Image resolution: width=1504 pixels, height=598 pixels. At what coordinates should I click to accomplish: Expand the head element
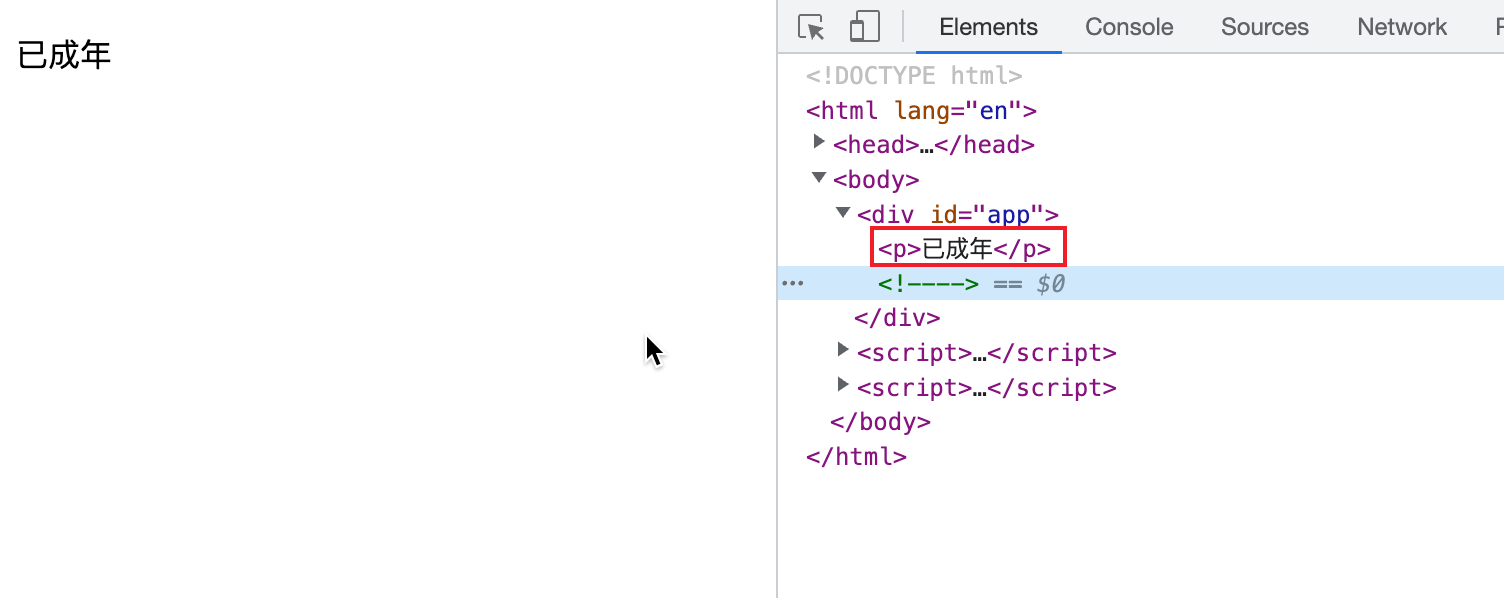(x=820, y=143)
